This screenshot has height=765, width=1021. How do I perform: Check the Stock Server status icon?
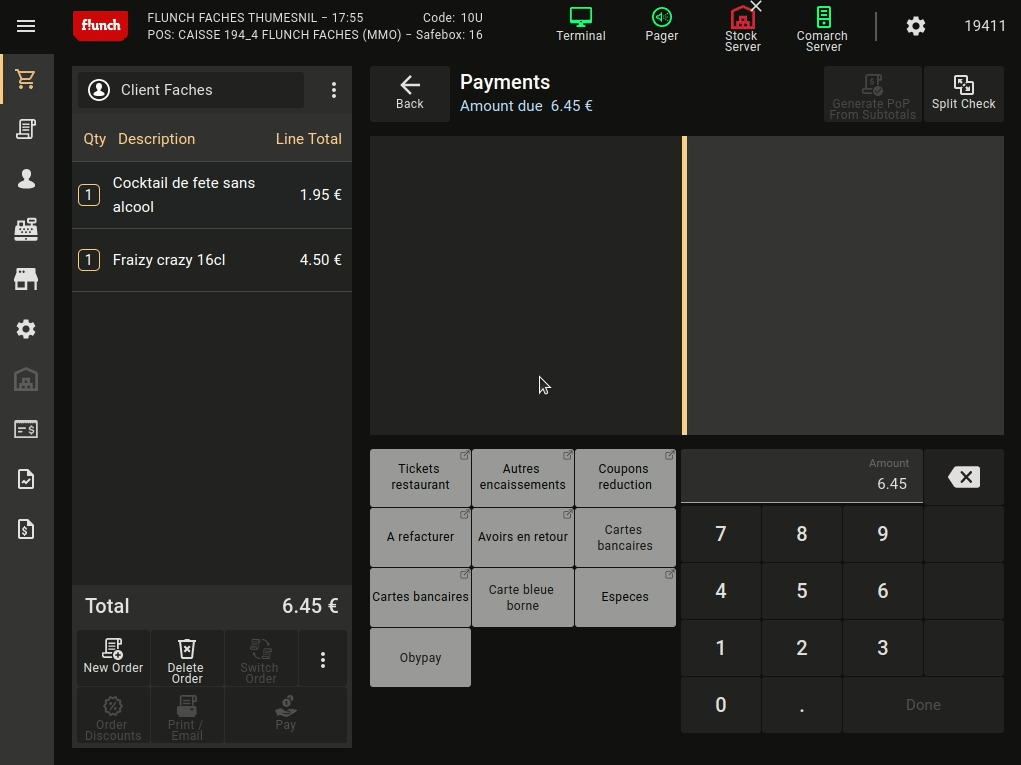[x=742, y=26]
